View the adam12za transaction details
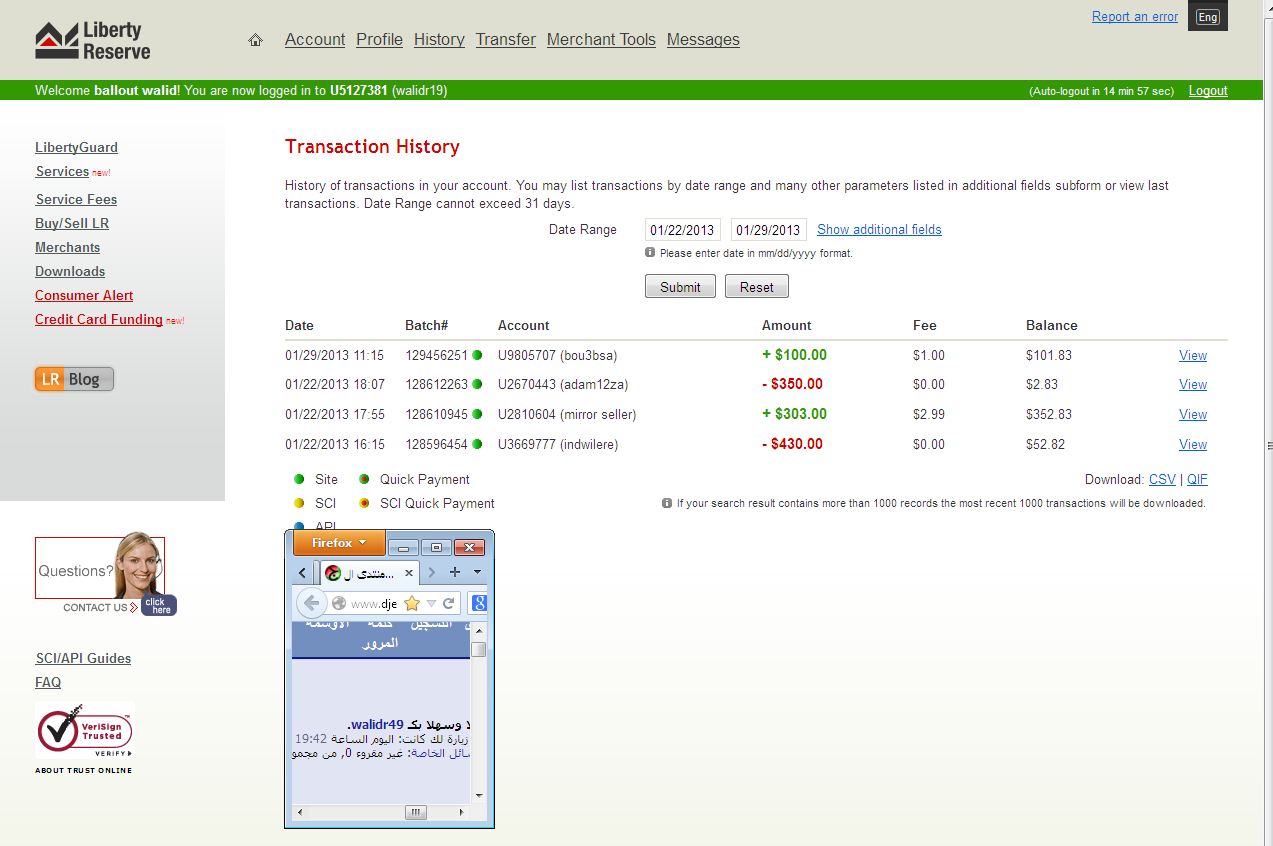 1193,385
